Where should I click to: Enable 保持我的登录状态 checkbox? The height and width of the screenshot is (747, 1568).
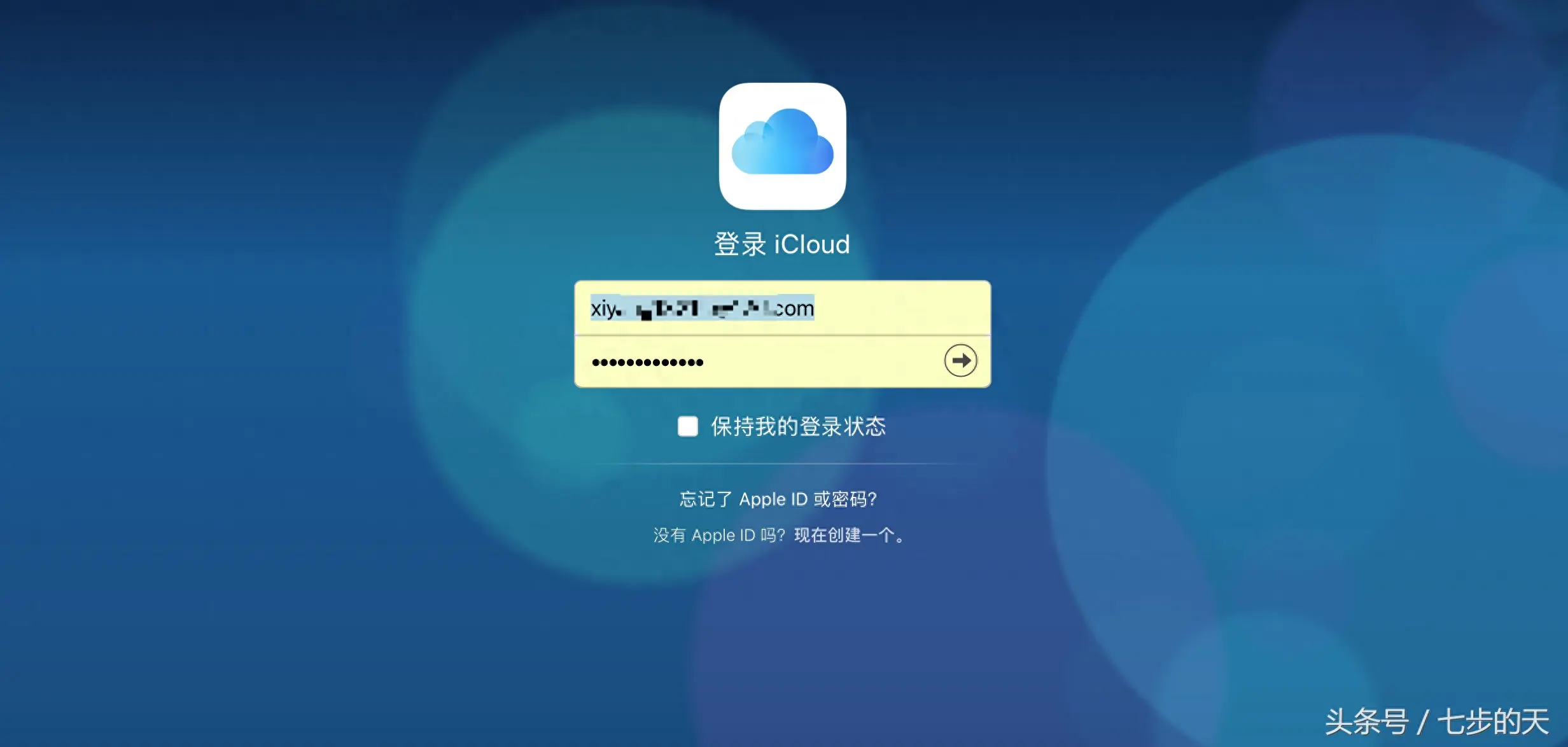click(684, 427)
